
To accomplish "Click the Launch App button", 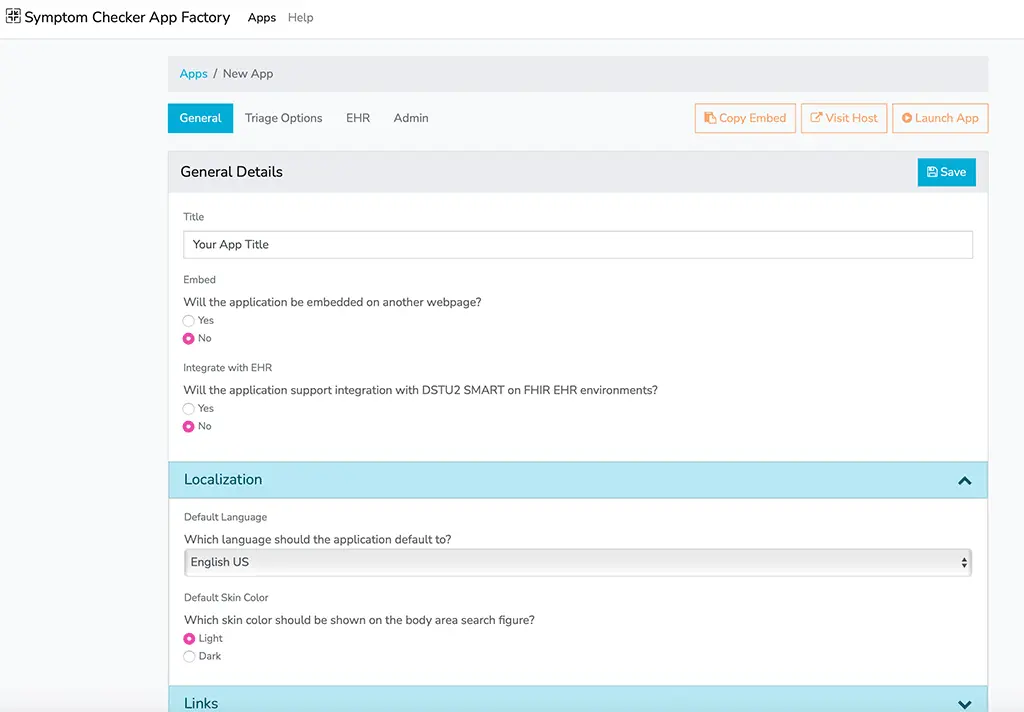I will [940, 118].
